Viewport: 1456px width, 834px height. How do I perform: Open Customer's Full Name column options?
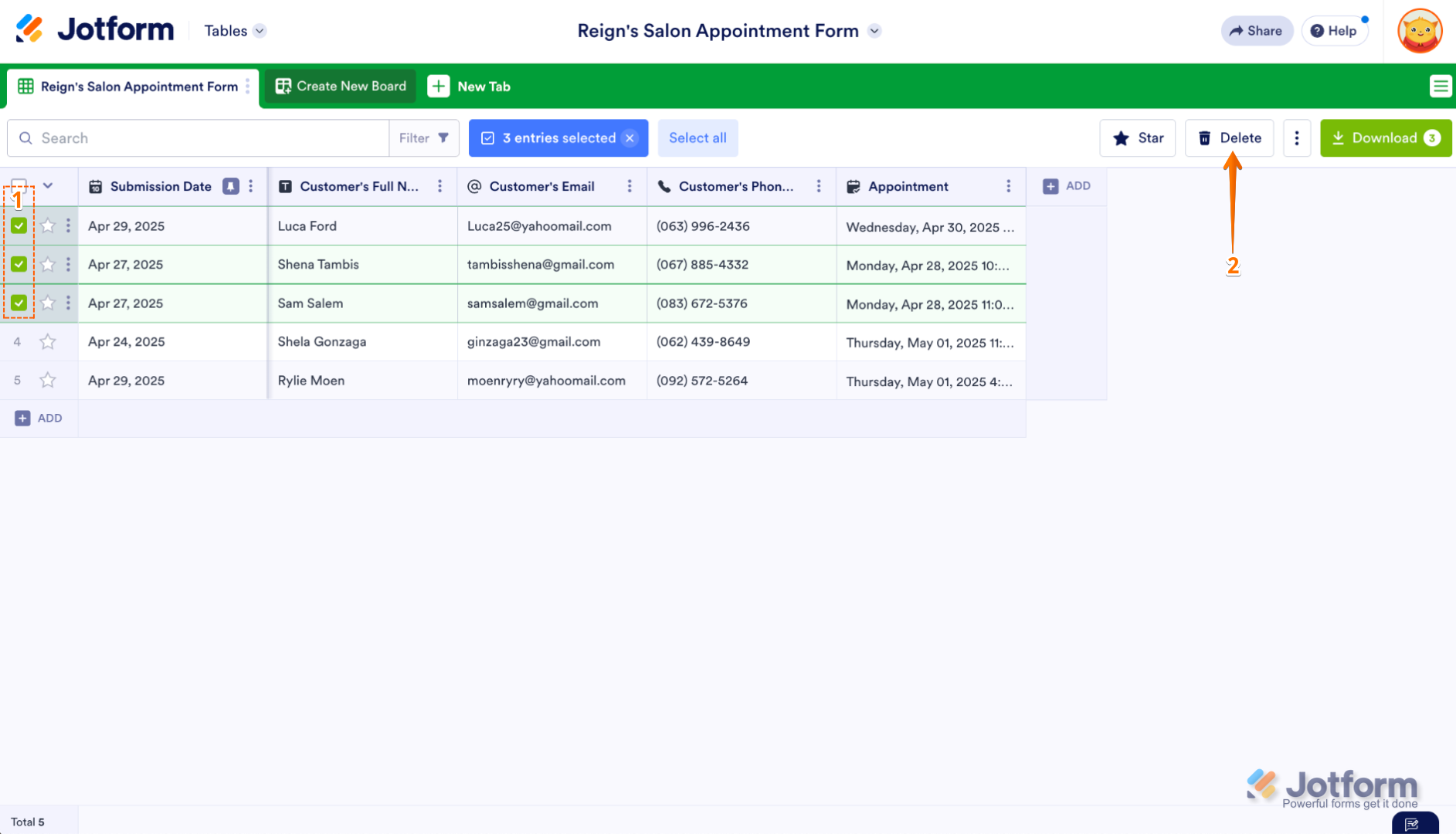[440, 186]
